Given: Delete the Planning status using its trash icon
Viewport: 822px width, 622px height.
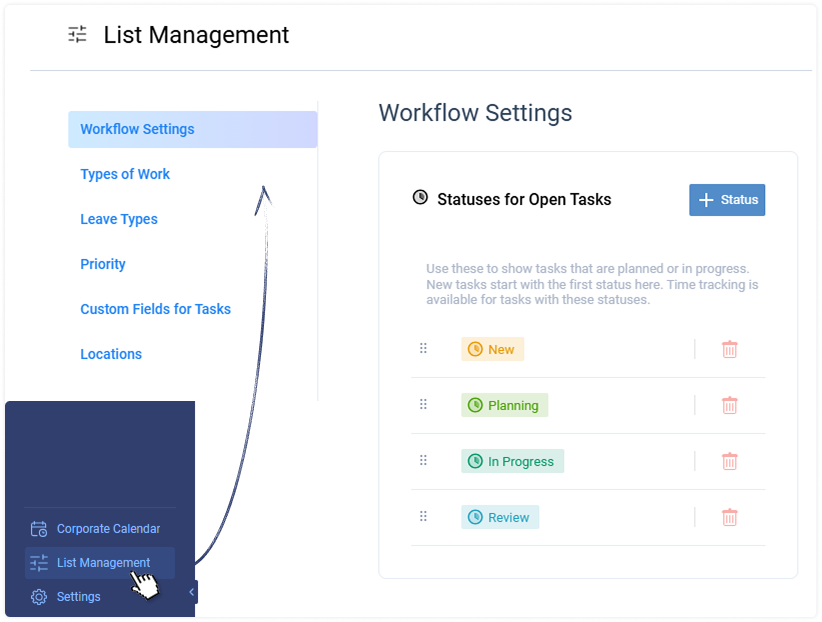Looking at the screenshot, I should tap(730, 404).
